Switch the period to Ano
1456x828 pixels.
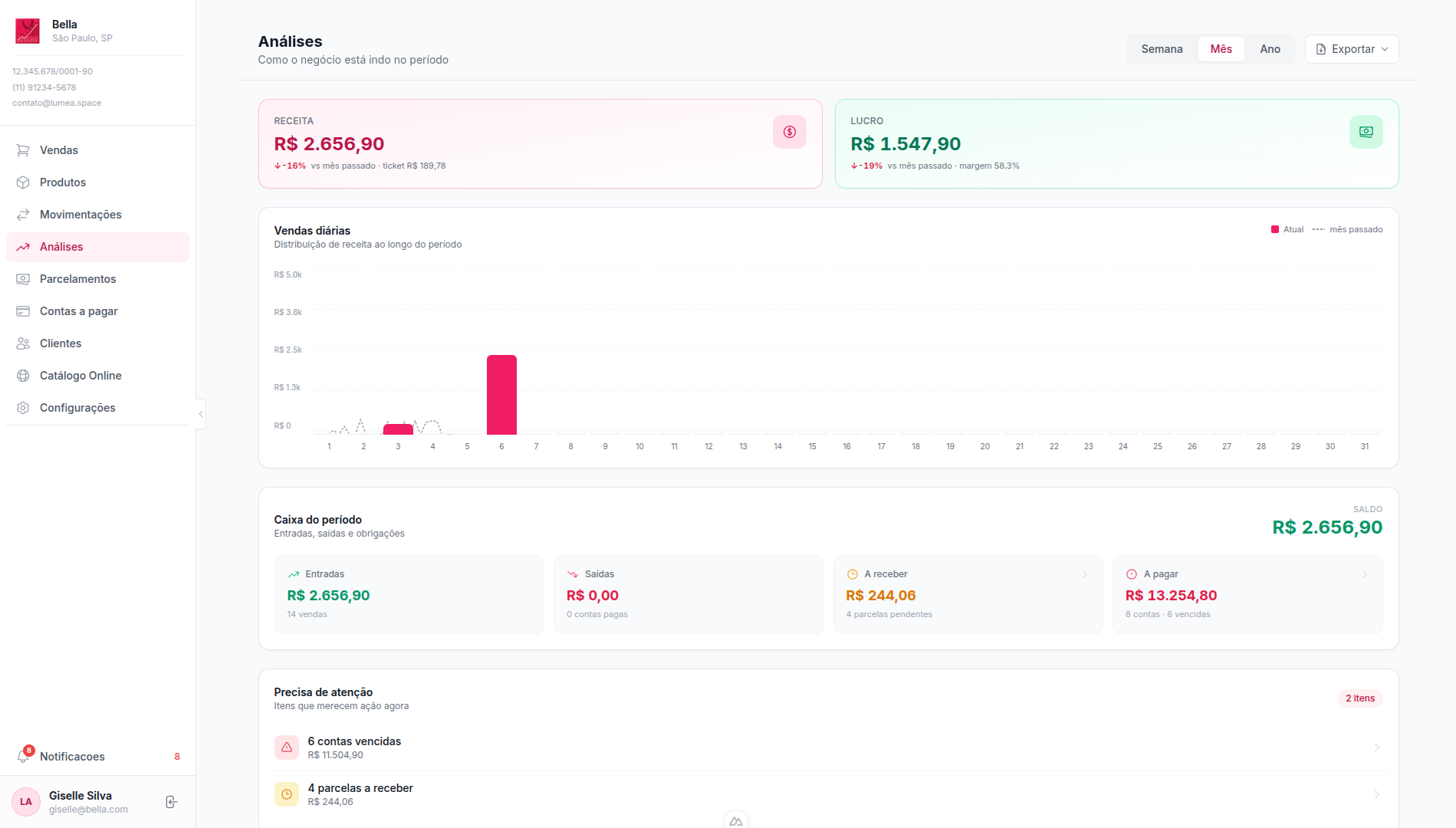click(x=1270, y=49)
